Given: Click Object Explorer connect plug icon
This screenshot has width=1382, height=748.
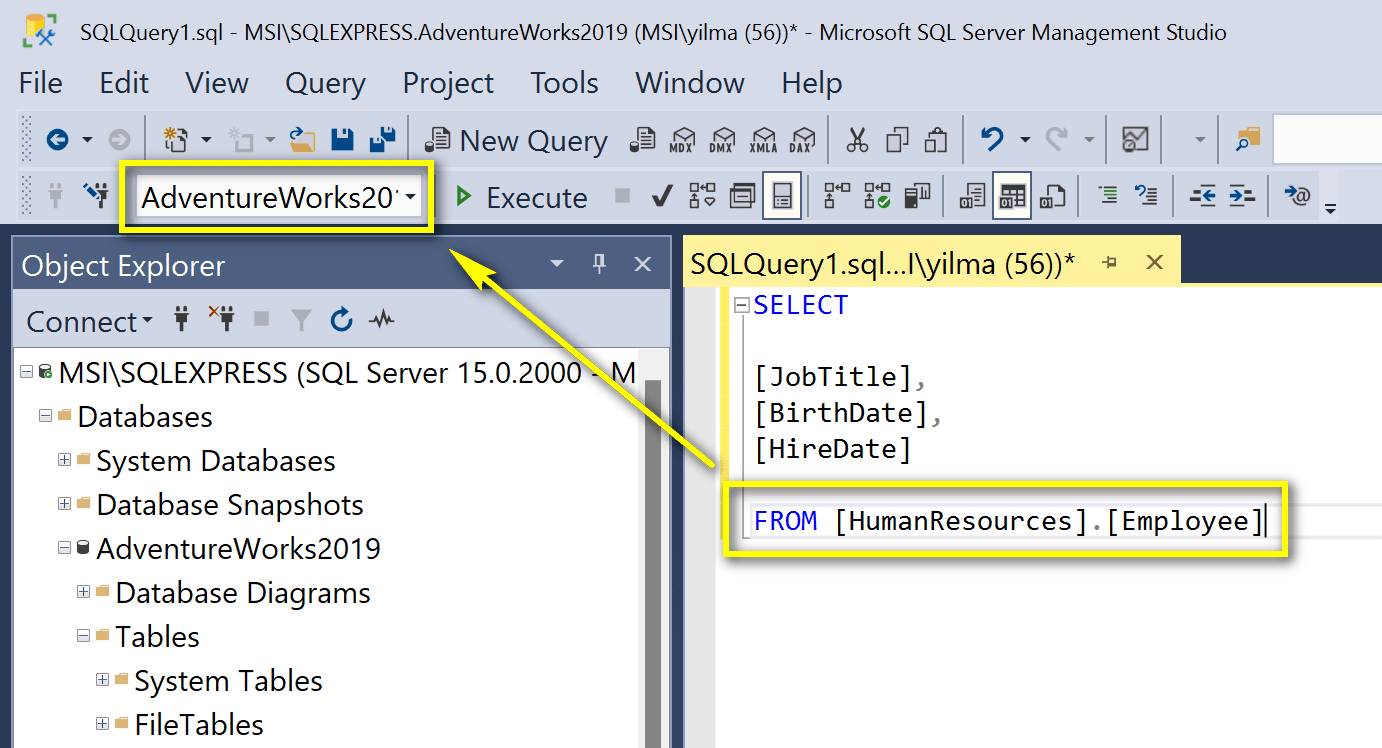Looking at the screenshot, I should [181, 320].
